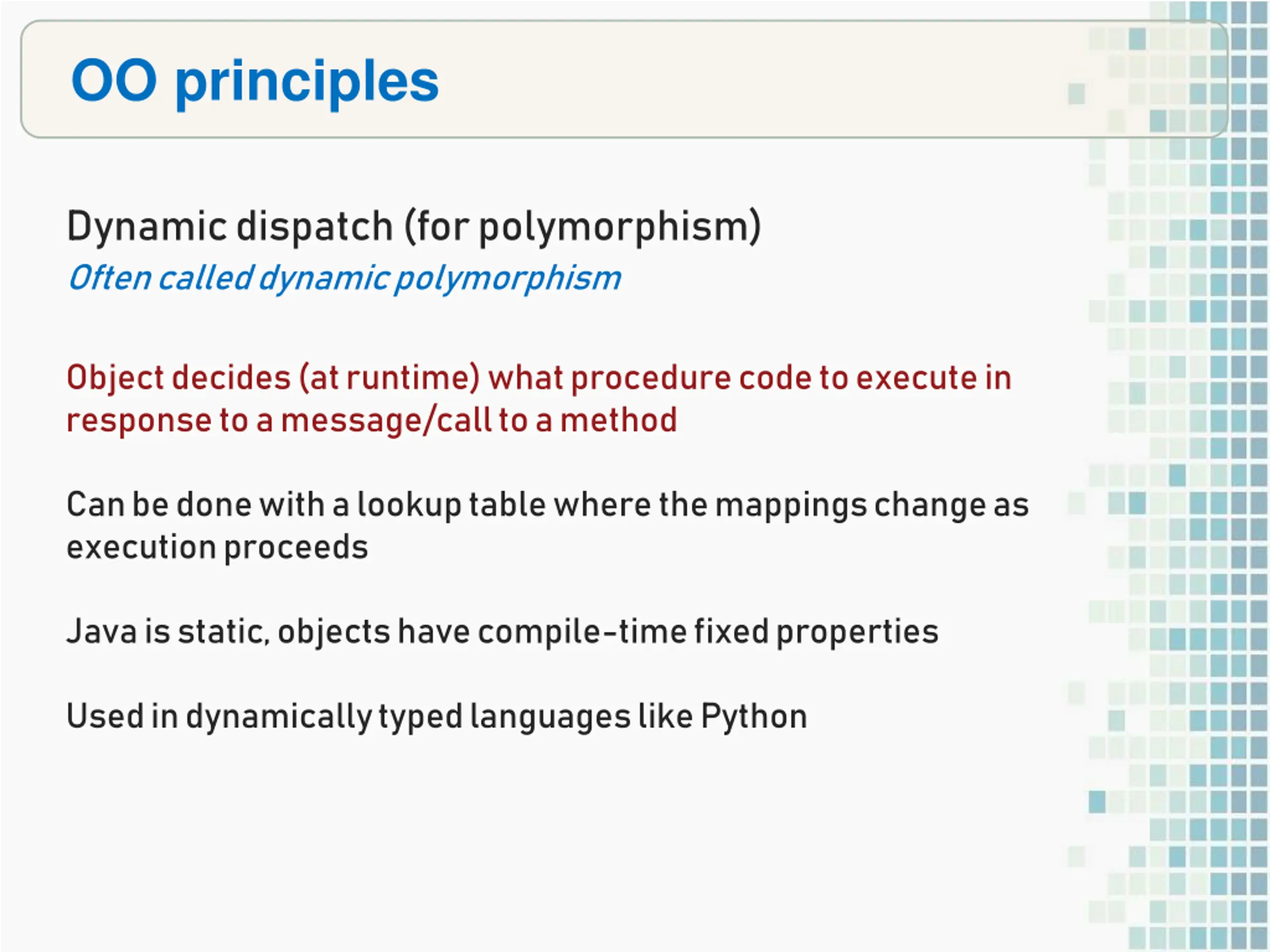Screen dimensions: 1270x952
Task: Select the "Java is static" sentence
Action: (503, 632)
